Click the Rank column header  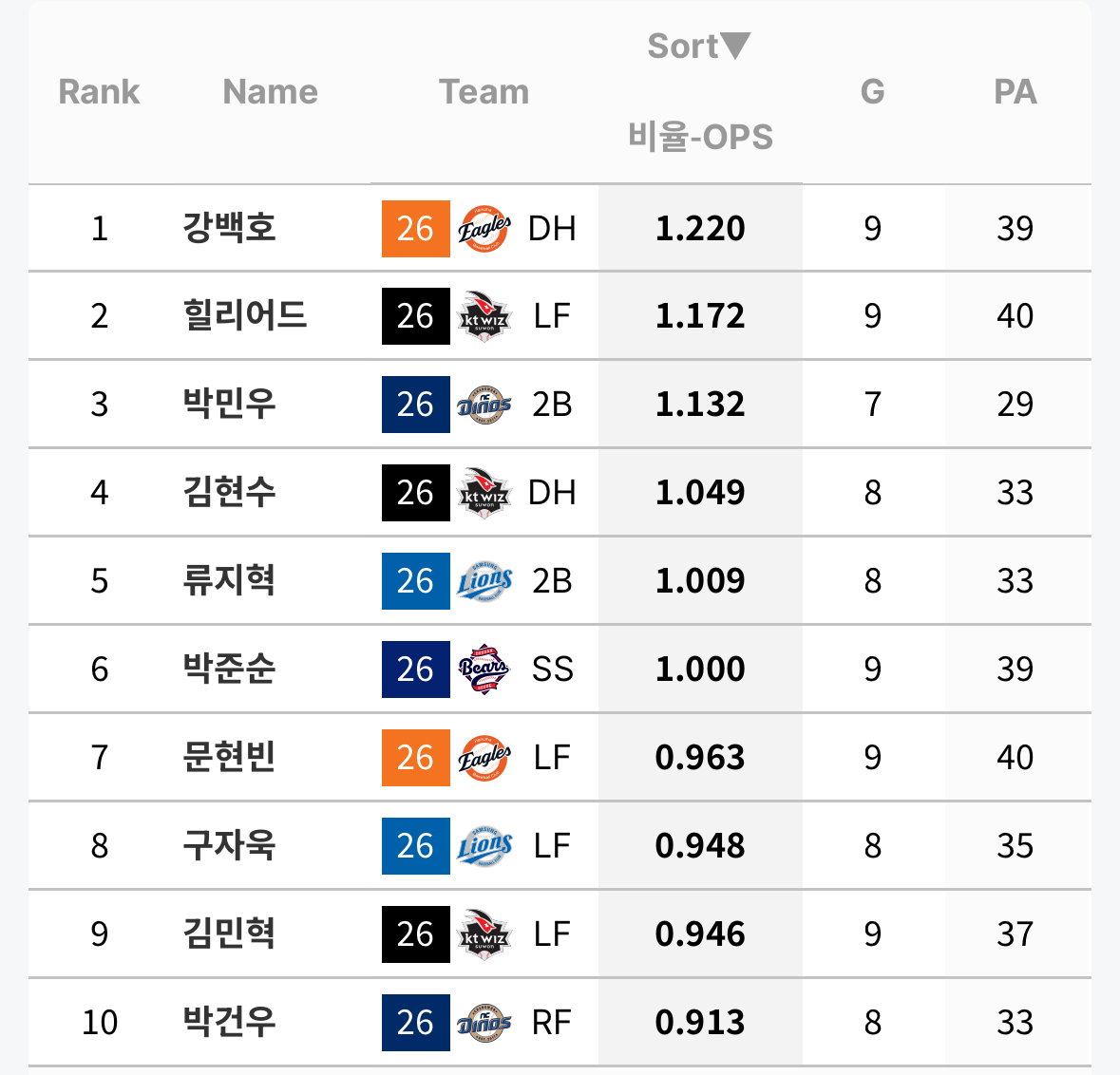coord(100,91)
